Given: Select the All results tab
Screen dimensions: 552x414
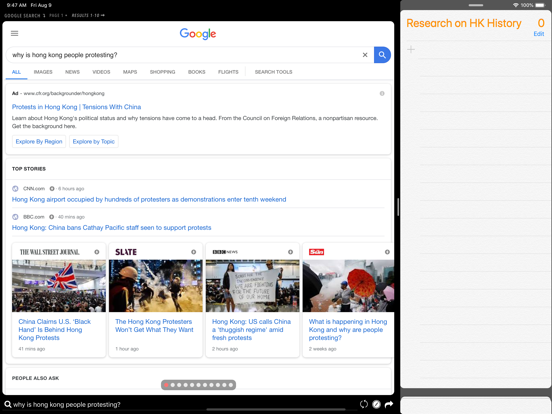Looking at the screenshot, I should point(16,72).
